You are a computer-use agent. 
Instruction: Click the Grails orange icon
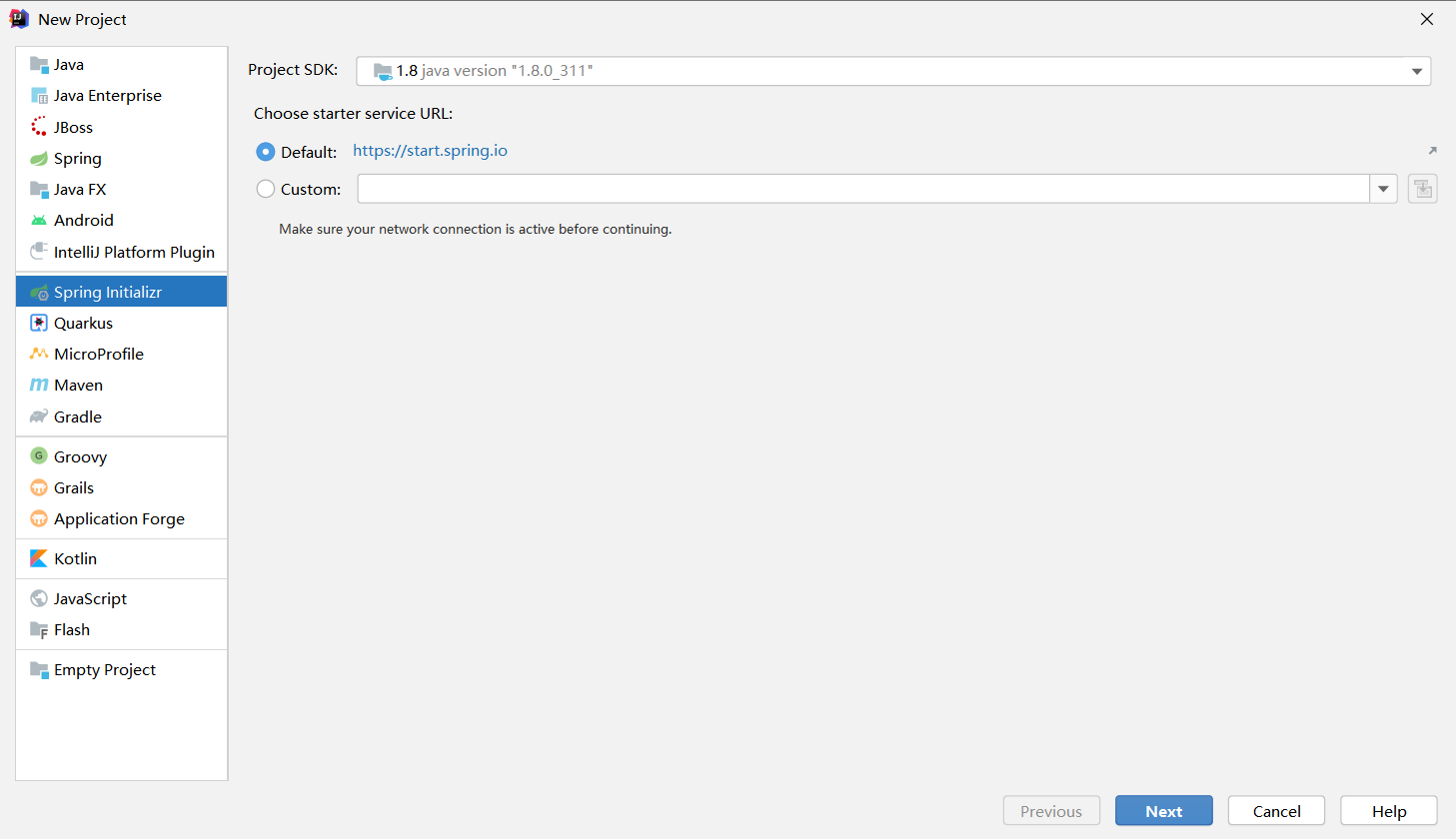pyautogui.click(x=39, y=487)
